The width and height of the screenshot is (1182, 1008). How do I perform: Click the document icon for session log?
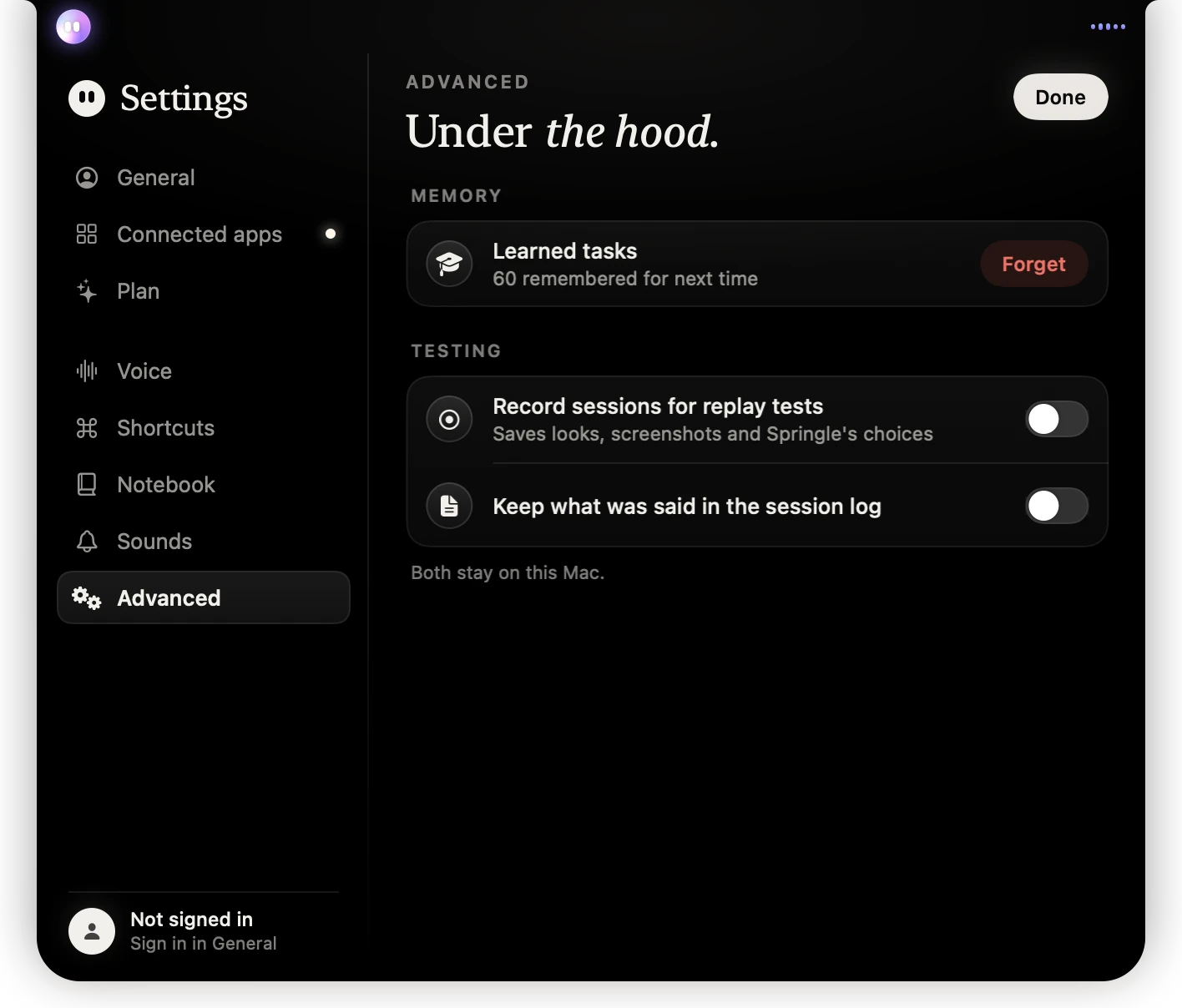point(449,506)
